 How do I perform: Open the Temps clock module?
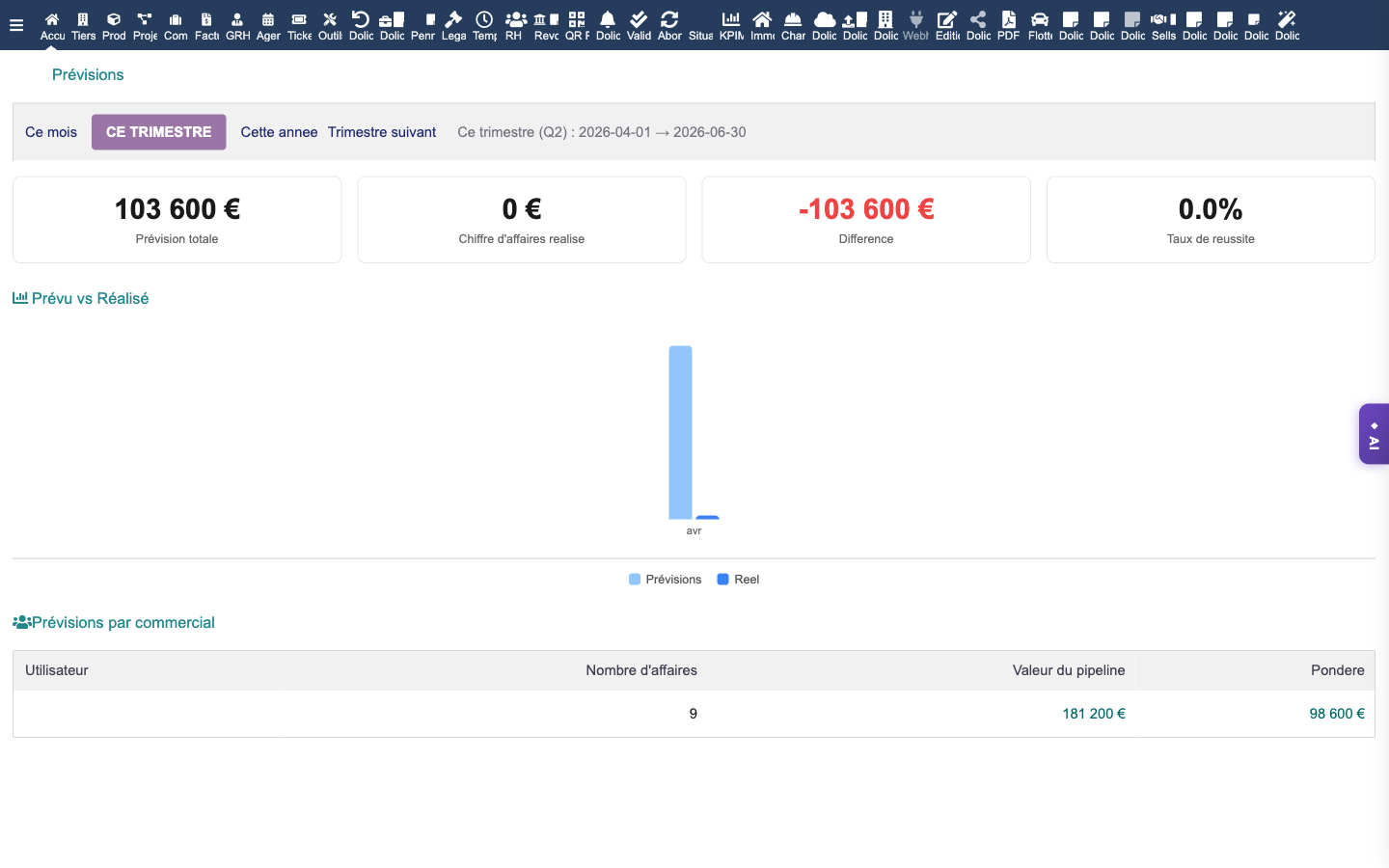point(484,26)
